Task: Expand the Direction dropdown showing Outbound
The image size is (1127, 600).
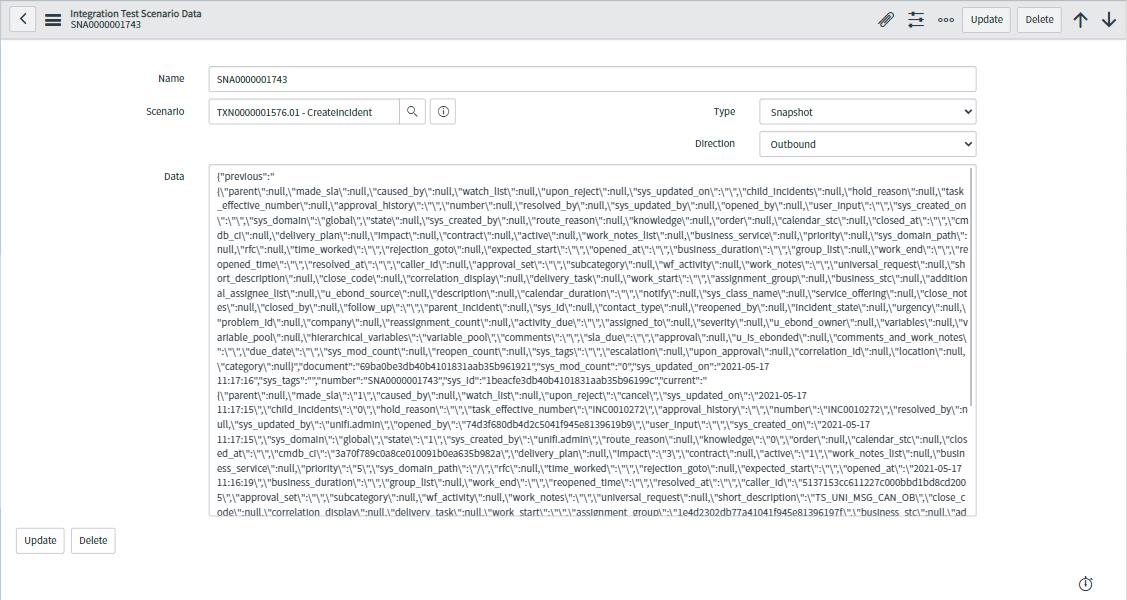Action: coord(867,144)
